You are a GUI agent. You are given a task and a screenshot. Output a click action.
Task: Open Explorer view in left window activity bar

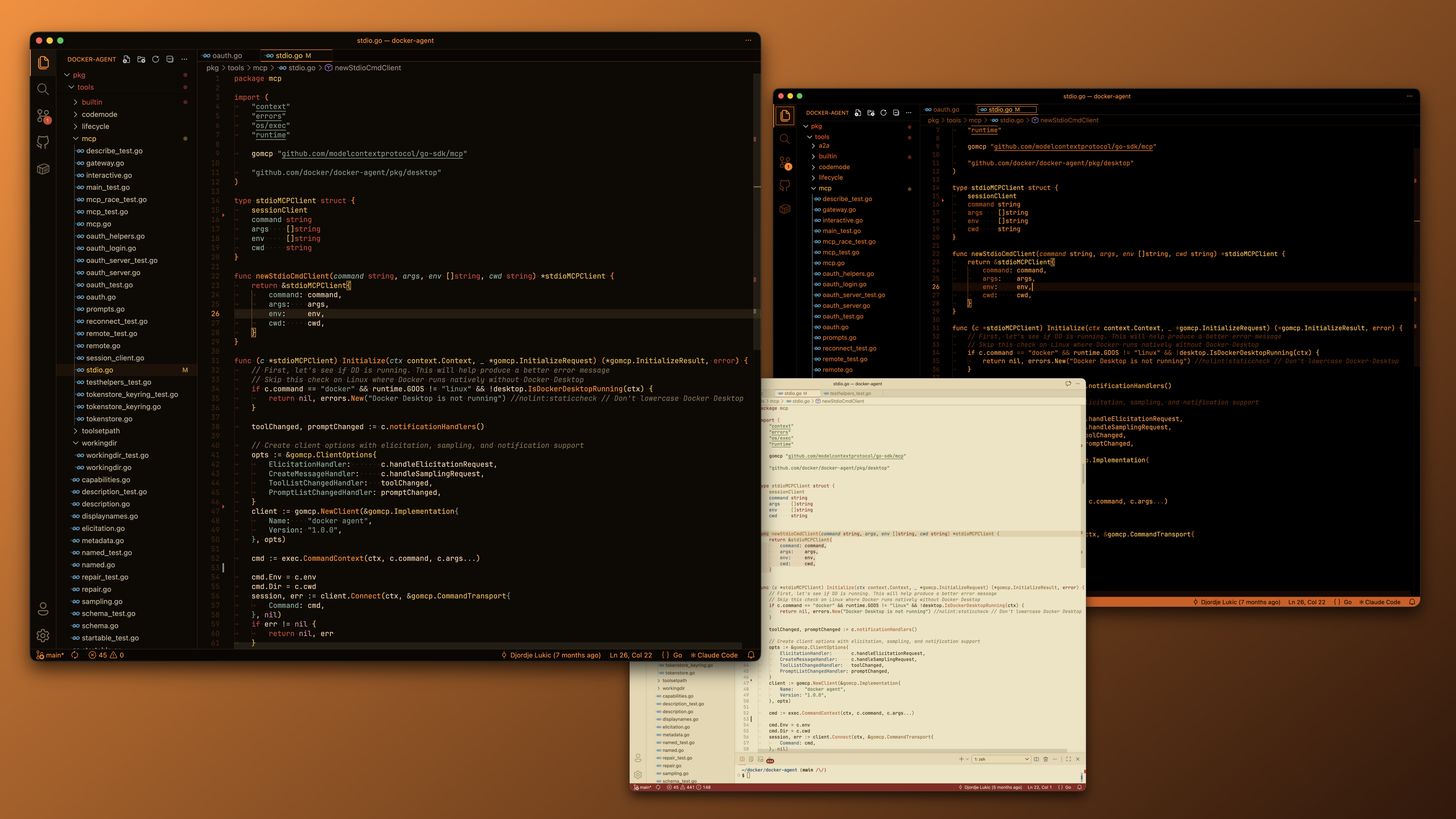point(43,62)
